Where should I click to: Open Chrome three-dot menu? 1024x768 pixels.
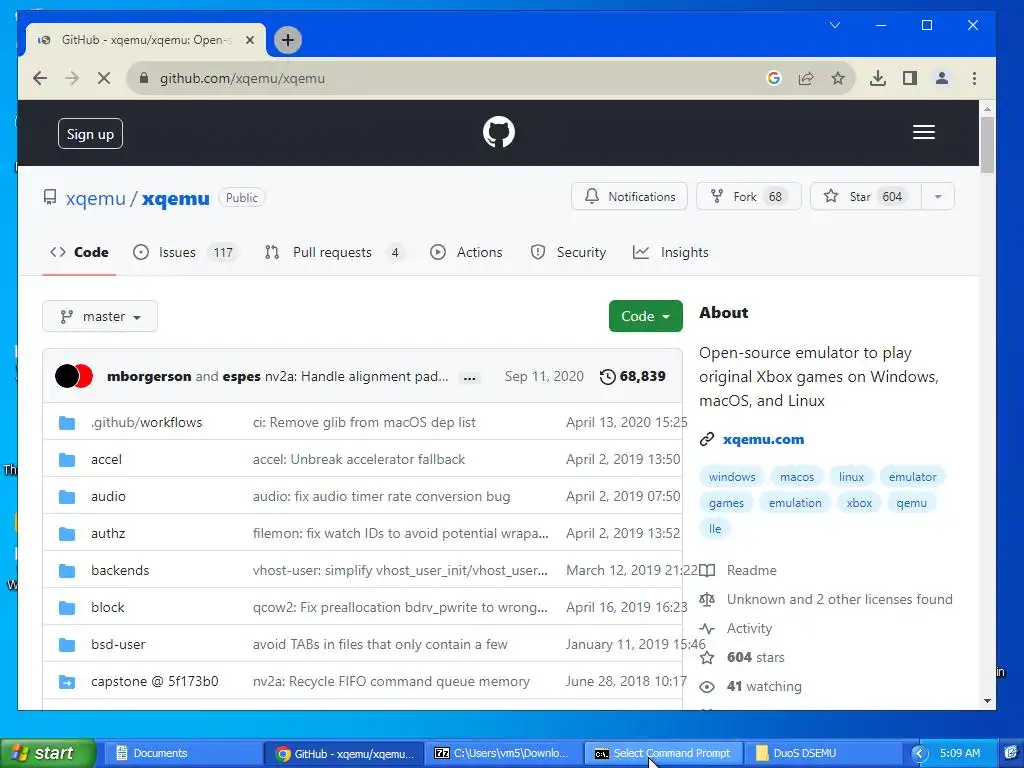pos(974,78)
